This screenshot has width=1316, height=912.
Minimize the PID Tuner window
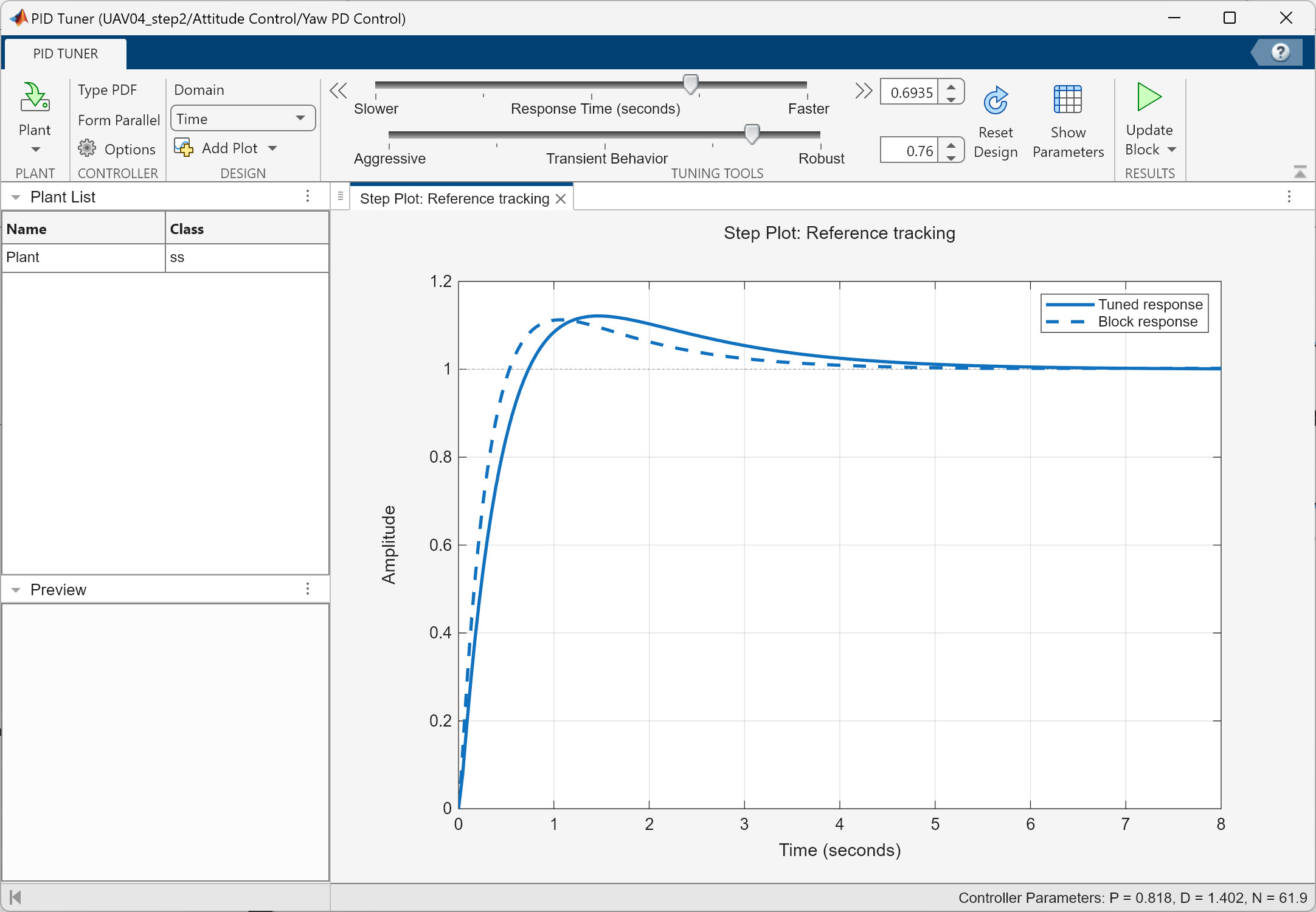pyautogui.click(x=1174, y=18)
